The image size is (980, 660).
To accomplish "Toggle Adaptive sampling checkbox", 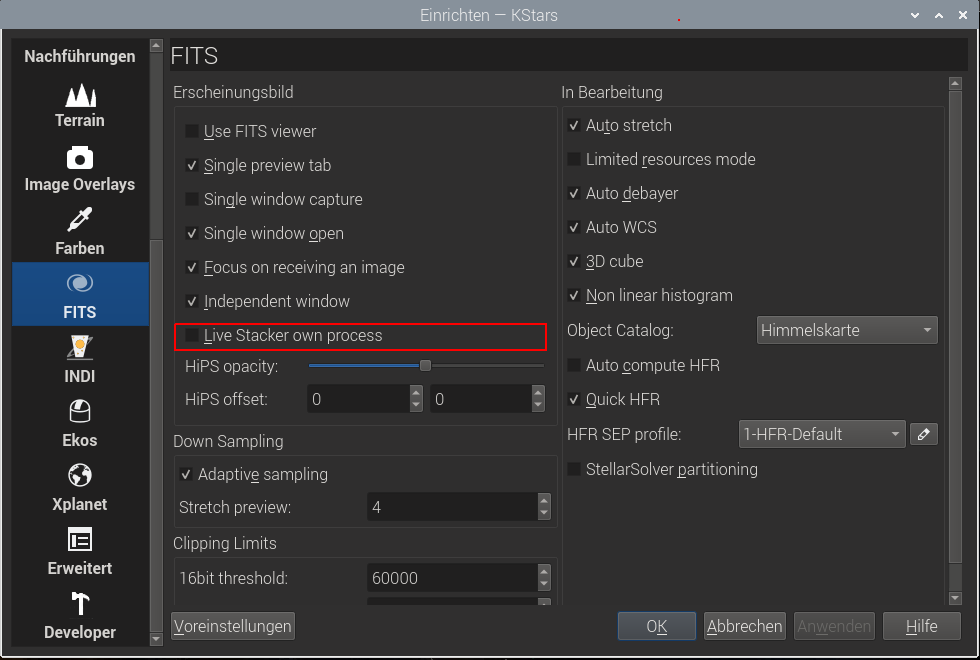I will coord(186,474).
